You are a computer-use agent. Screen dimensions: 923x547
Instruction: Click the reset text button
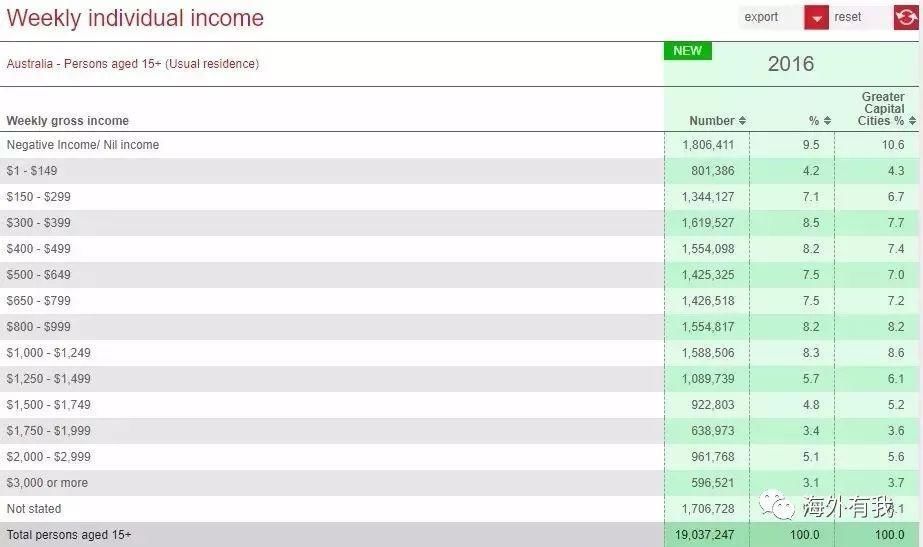coord(848,17)
